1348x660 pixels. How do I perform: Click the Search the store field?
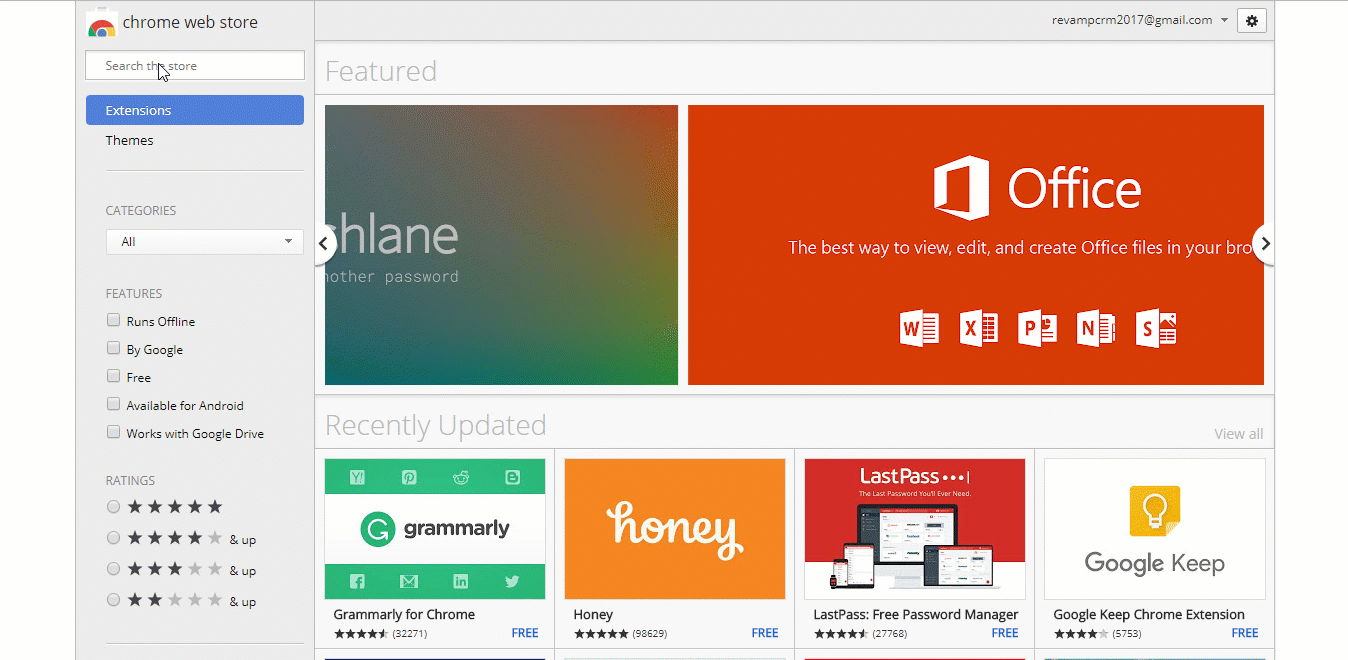pyautogui.click(x=195, y=66)
